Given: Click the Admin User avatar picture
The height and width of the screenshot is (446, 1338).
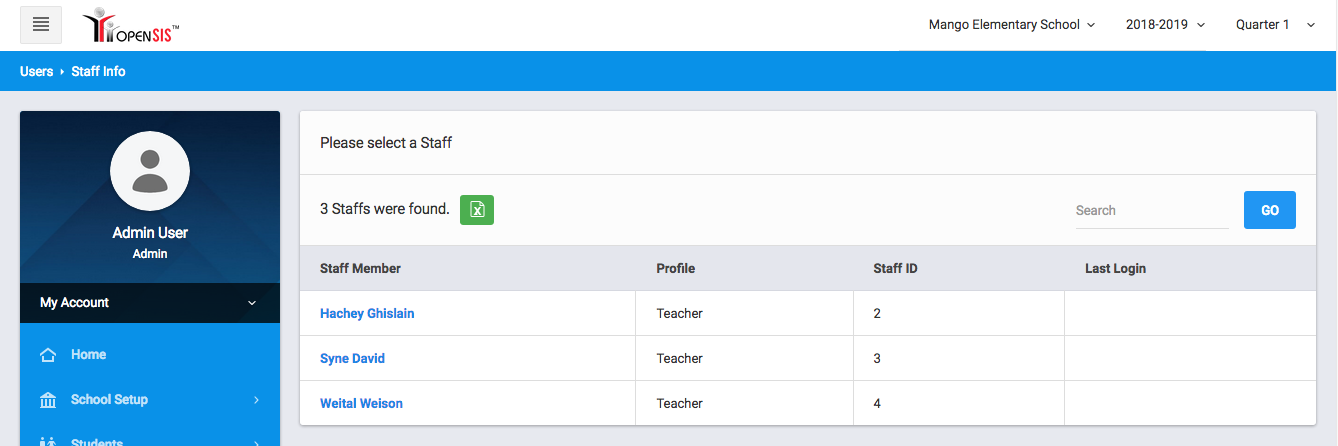Looking at the screenshot, I should [150, 172].
